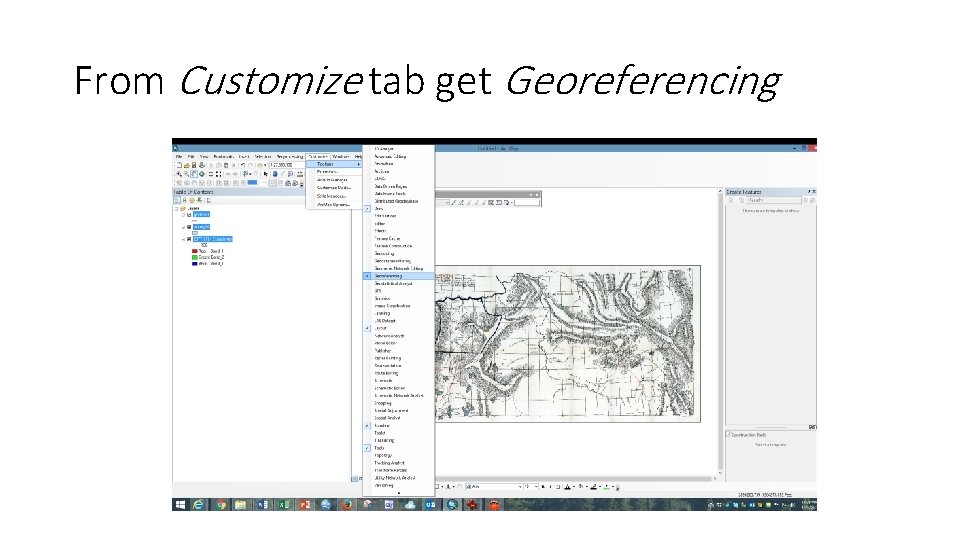Open the Arial font name dropdown
This screenshot has height=540, width=960.
point(520,487)
